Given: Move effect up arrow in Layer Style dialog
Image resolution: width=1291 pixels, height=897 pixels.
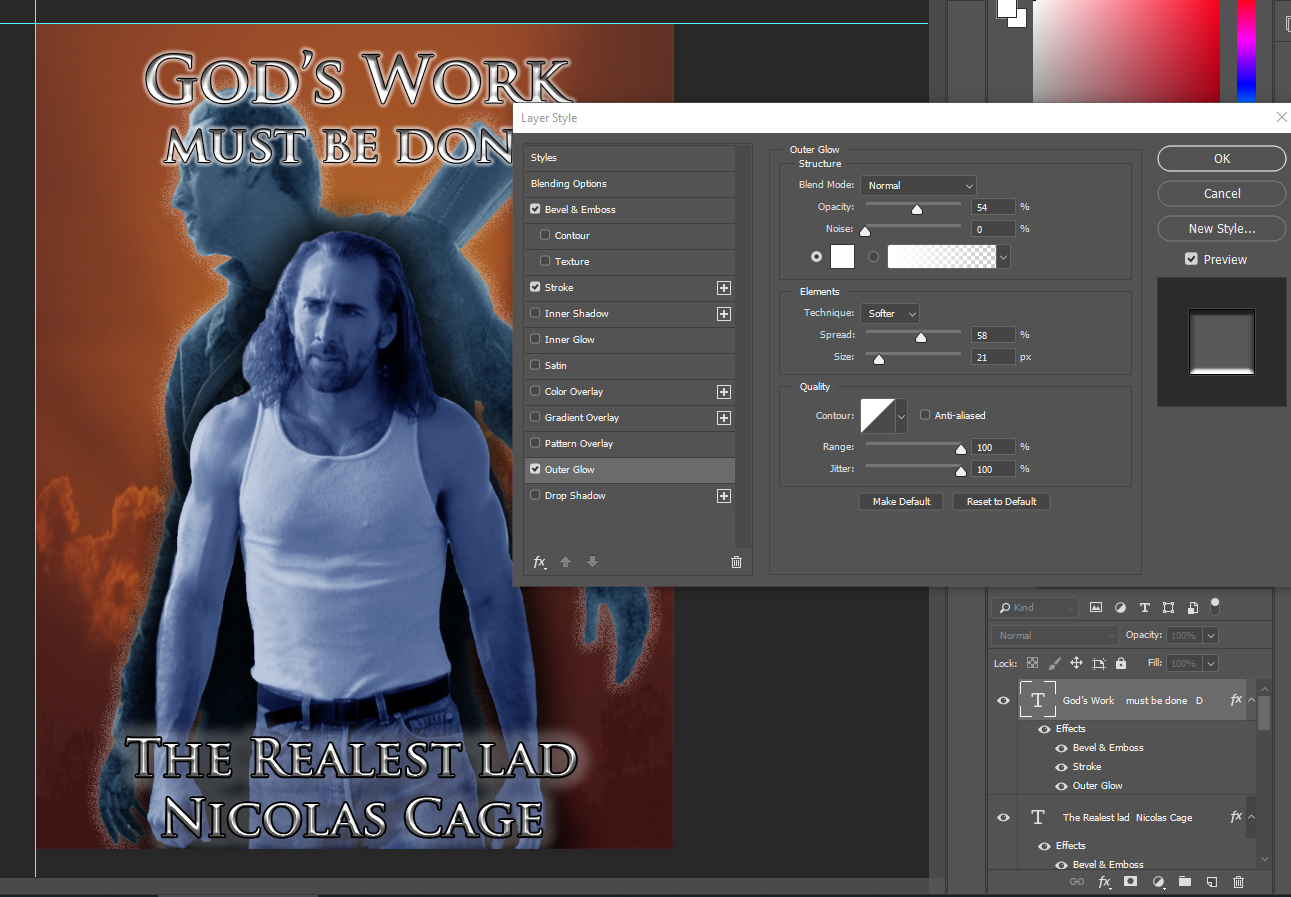Looking at the screenshot, I should pyautogui.click(x=565, y=562).
